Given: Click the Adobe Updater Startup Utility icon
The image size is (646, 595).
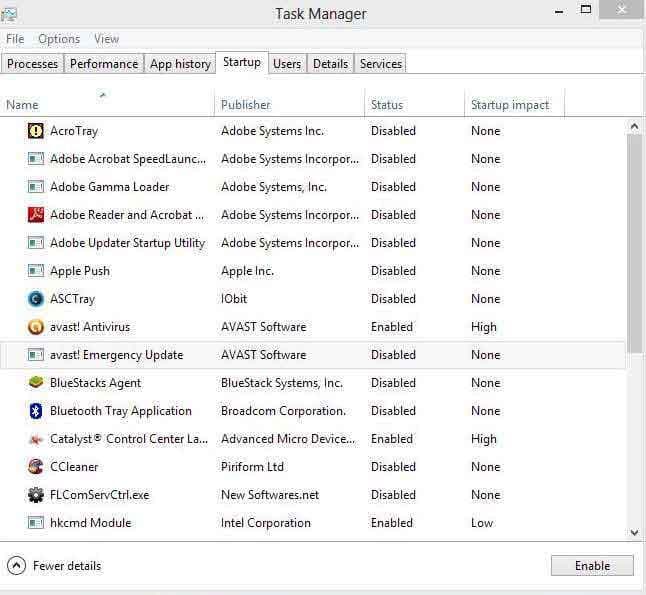Looking at the screenshot, I should tap(36, 243).
